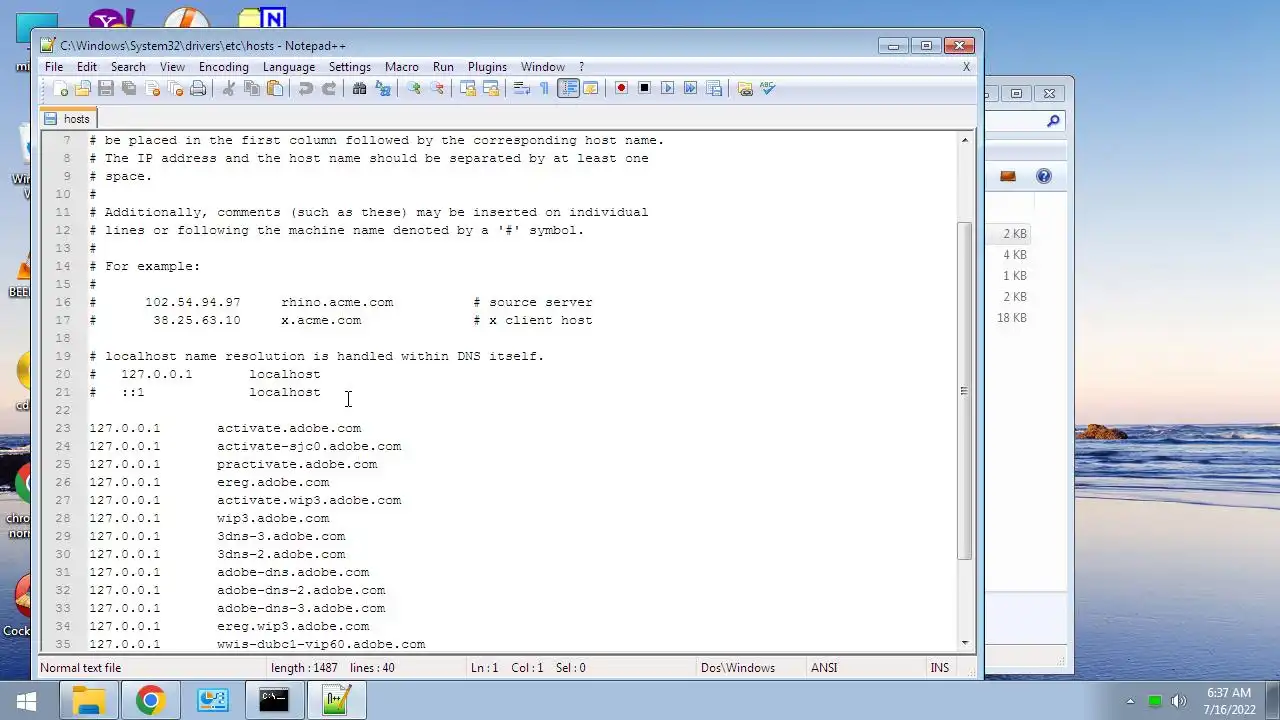1280x720 pixels.
Task: Toggle the active indent guide button
Action: tap(568, 89)
